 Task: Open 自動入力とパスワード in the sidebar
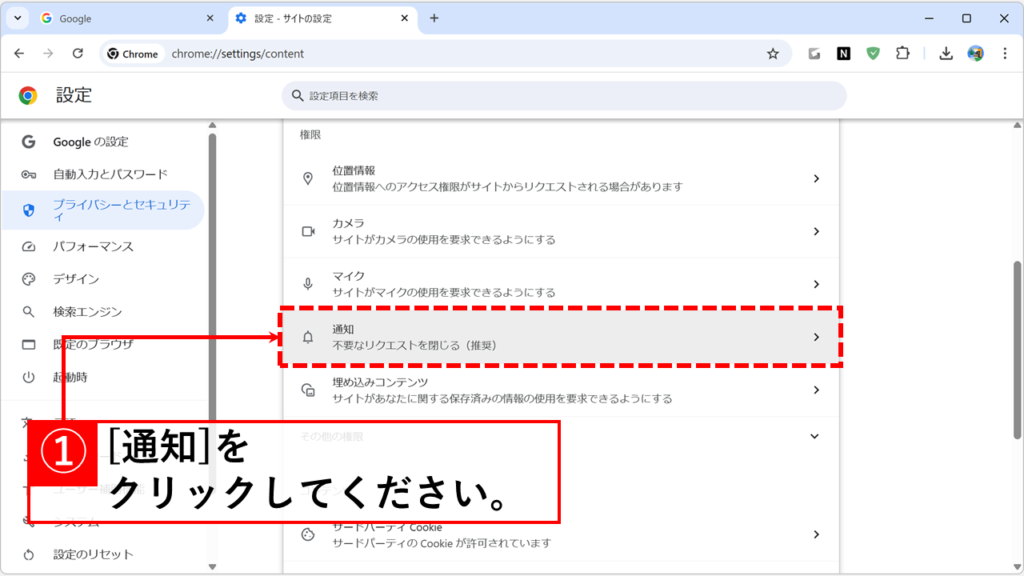point(103,174)
